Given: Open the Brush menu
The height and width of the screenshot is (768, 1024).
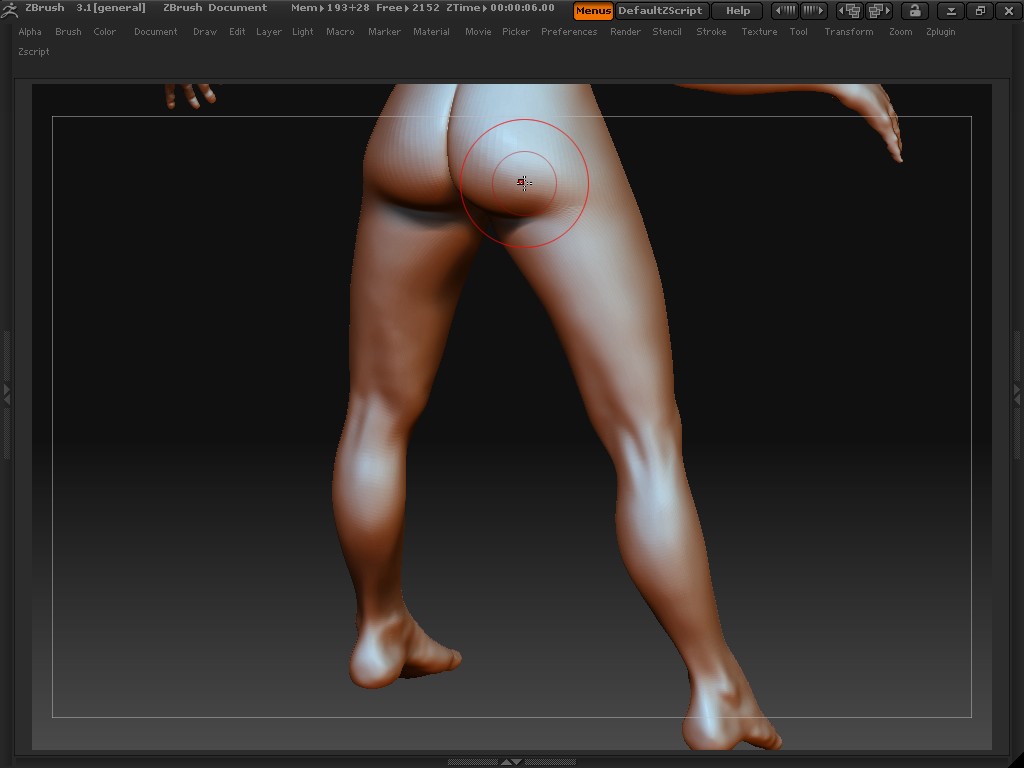Looking at the screenshot, I should click(69, 31).
